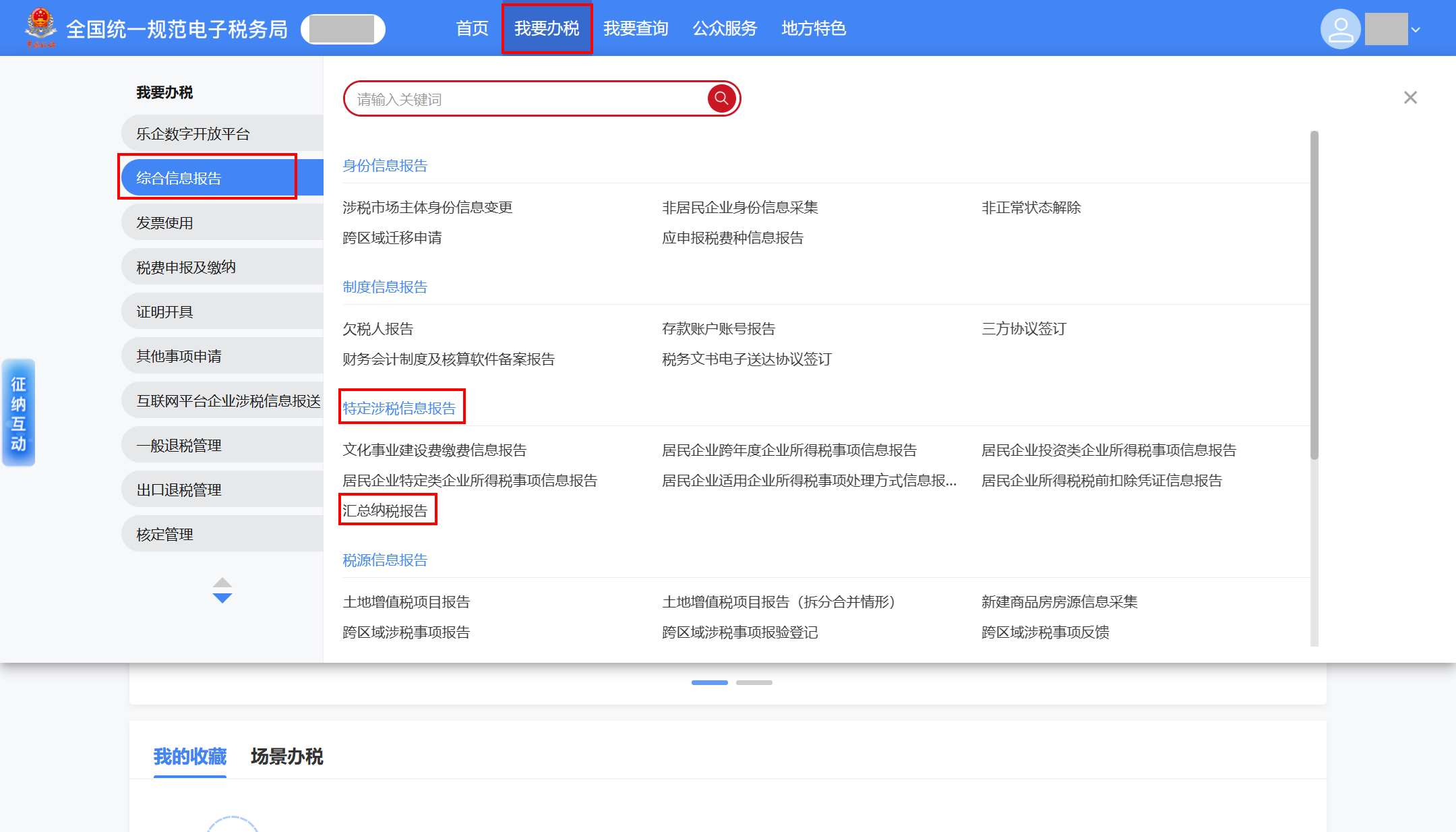The width and height of the screenshot is (1456, 832).
Task: Switch to second carousel page indicator
Action: point(754,682)
